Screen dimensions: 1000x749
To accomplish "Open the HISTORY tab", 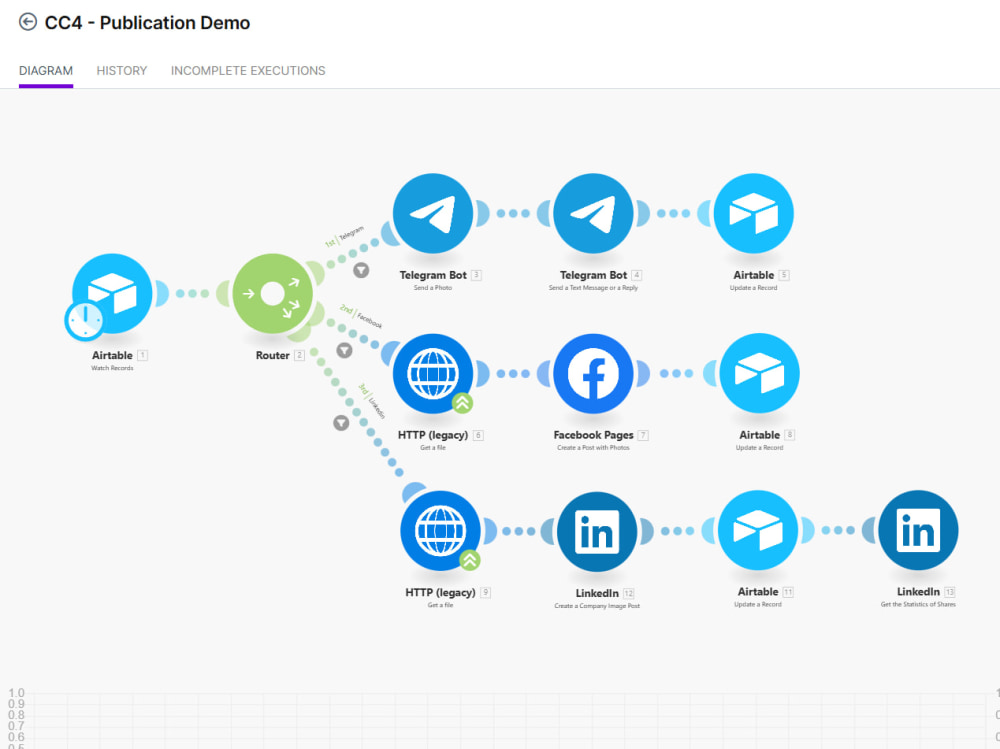I will click(x=122, y=71).
